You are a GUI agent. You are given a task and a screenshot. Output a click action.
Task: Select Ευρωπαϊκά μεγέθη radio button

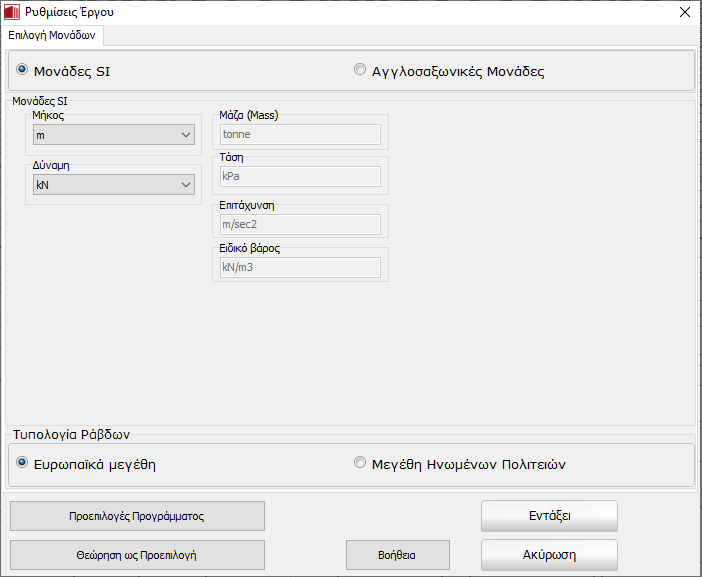pos(22,464)
